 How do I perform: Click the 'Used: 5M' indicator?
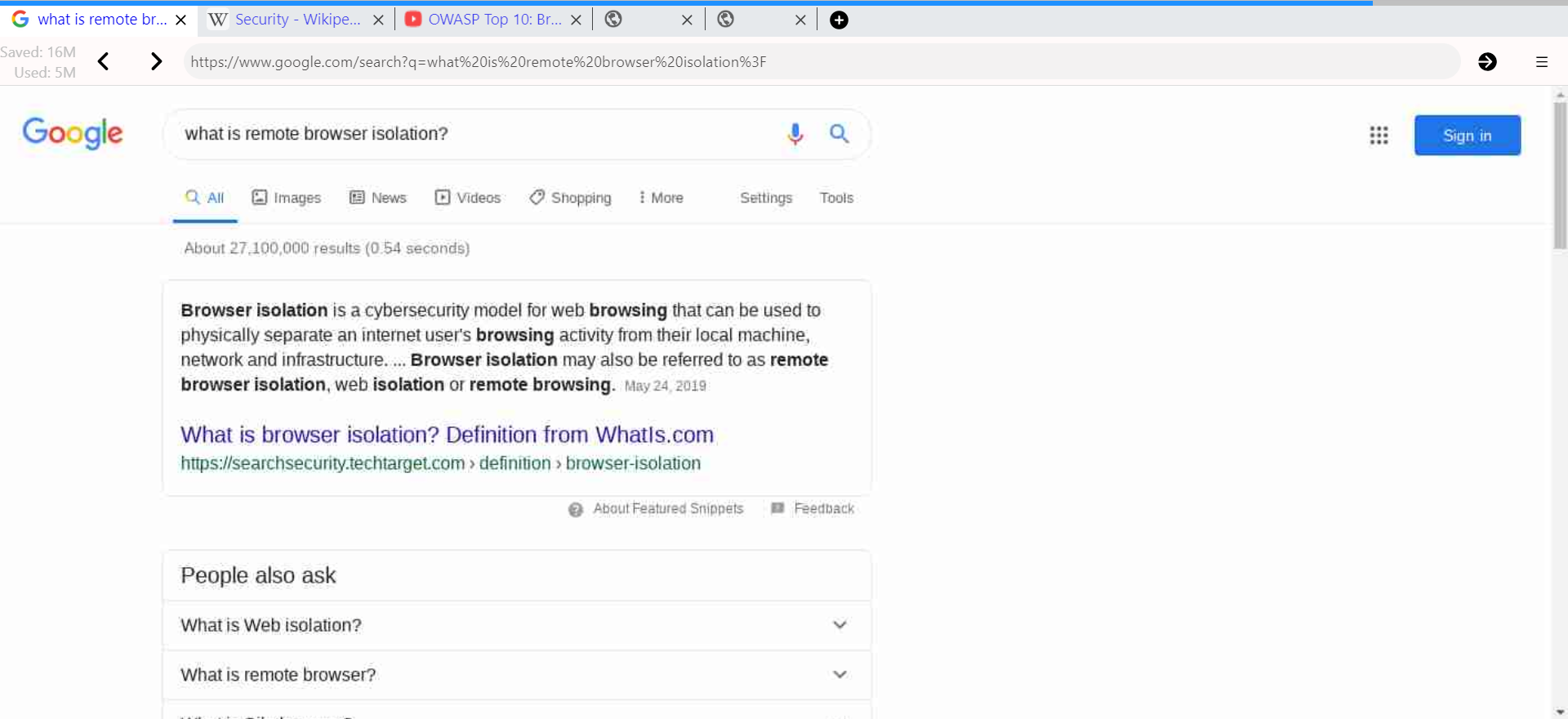(45, 72)
